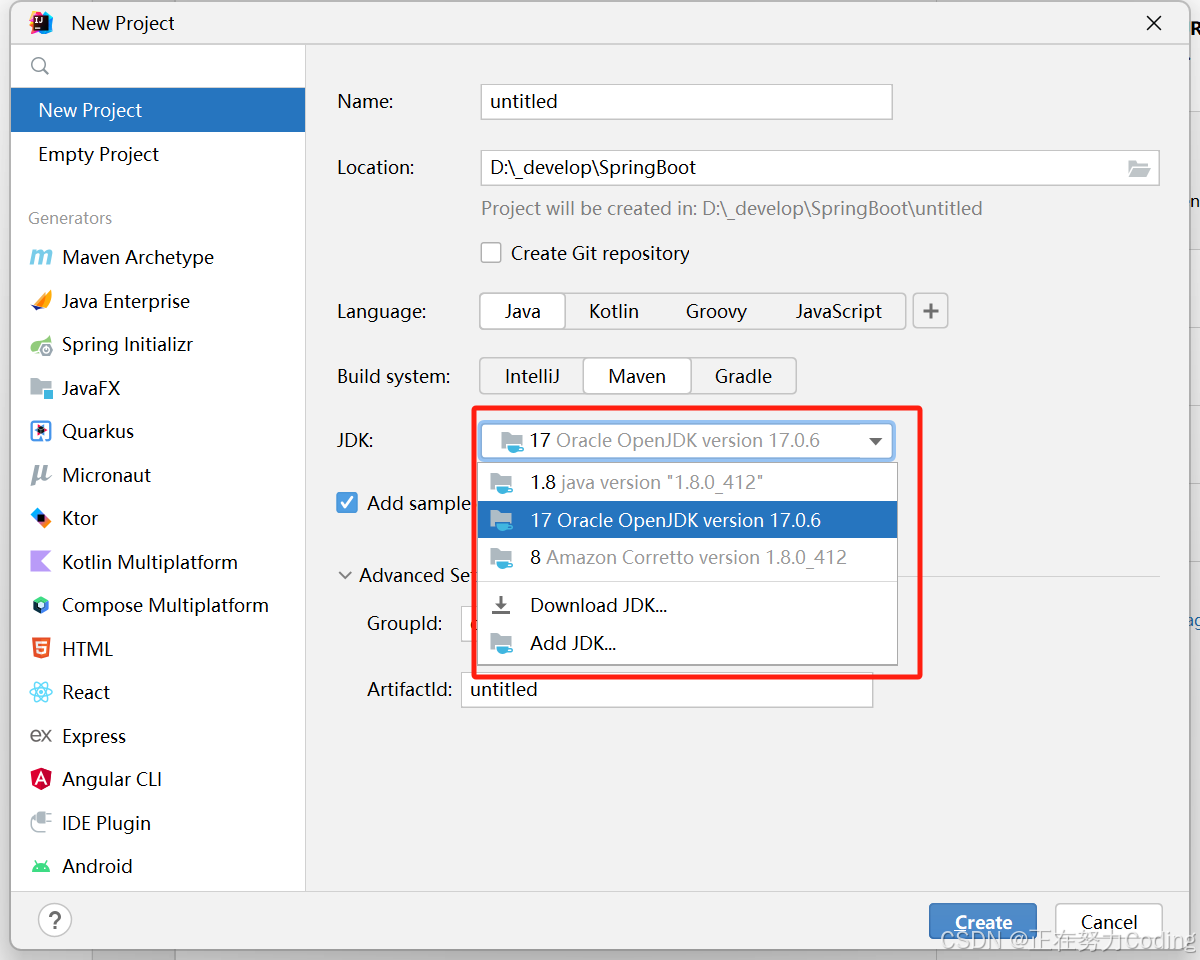Click the Quarkus label
The image size is (1200, 960).
[x=98, y=431]
